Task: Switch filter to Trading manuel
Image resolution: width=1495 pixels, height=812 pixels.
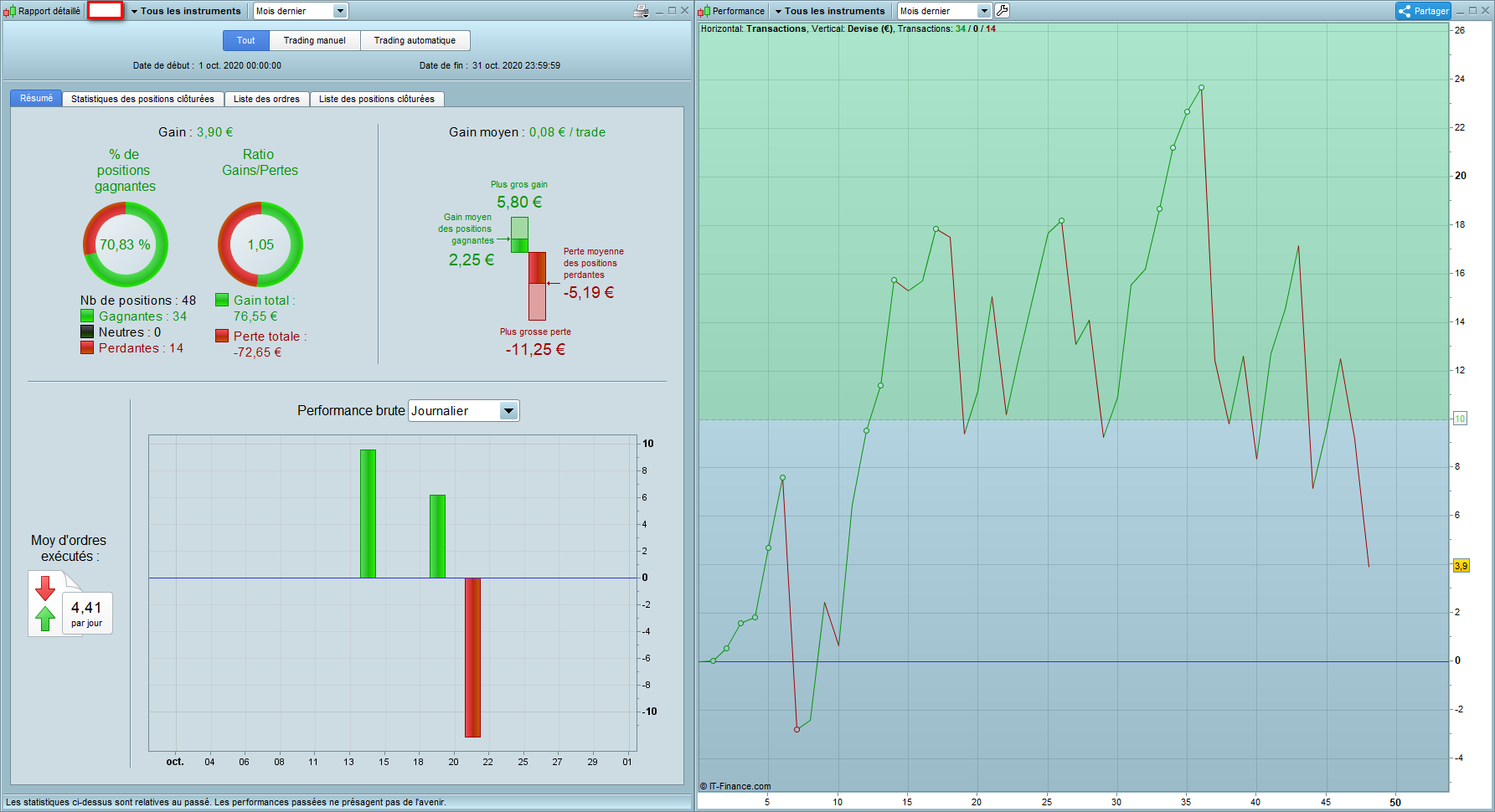Action: [314, 40]
